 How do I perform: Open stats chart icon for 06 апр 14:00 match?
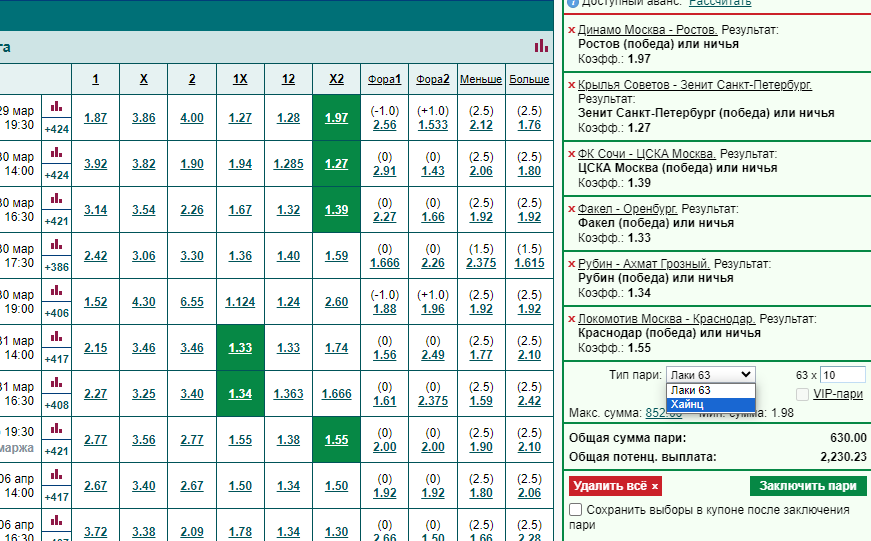click(57, 474)
